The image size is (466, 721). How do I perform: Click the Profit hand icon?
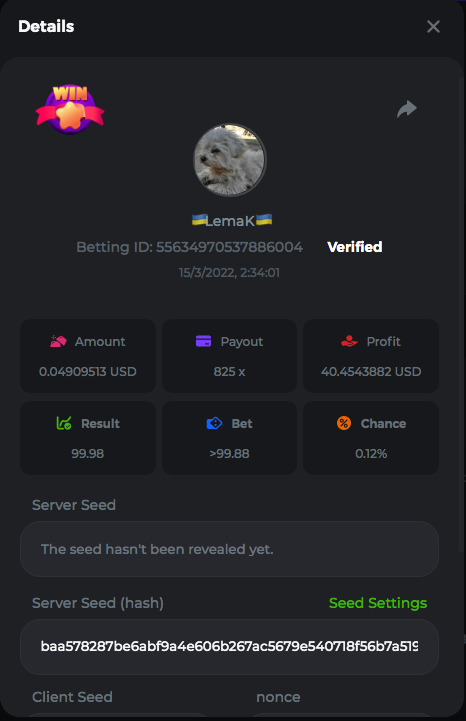[x=349, y=341]
